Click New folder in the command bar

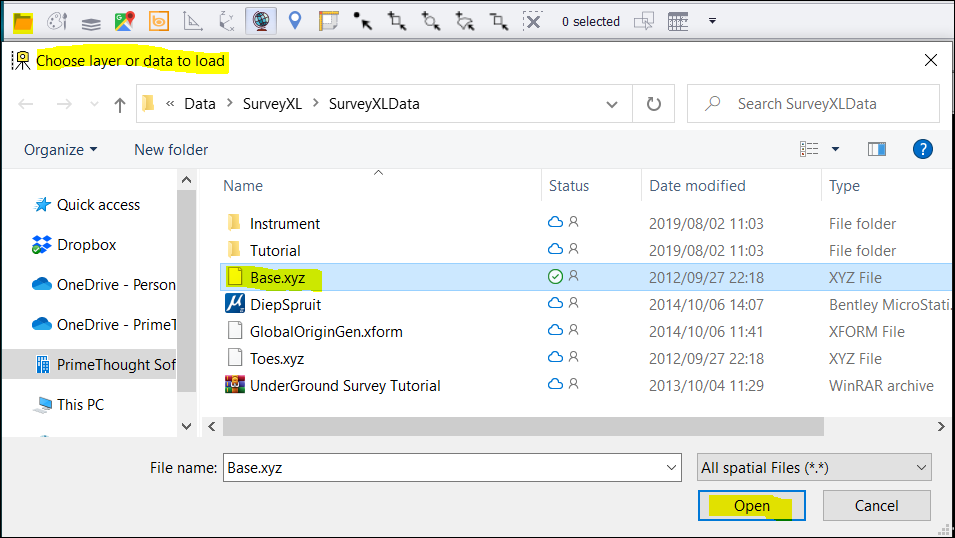pyautogui.click(x=171, y=149)
